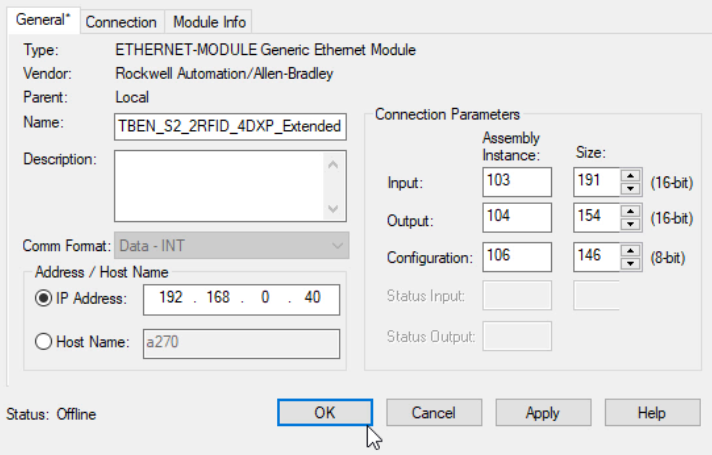Switch to the Connection tab
712x455 pixels.
coord(121,21)
